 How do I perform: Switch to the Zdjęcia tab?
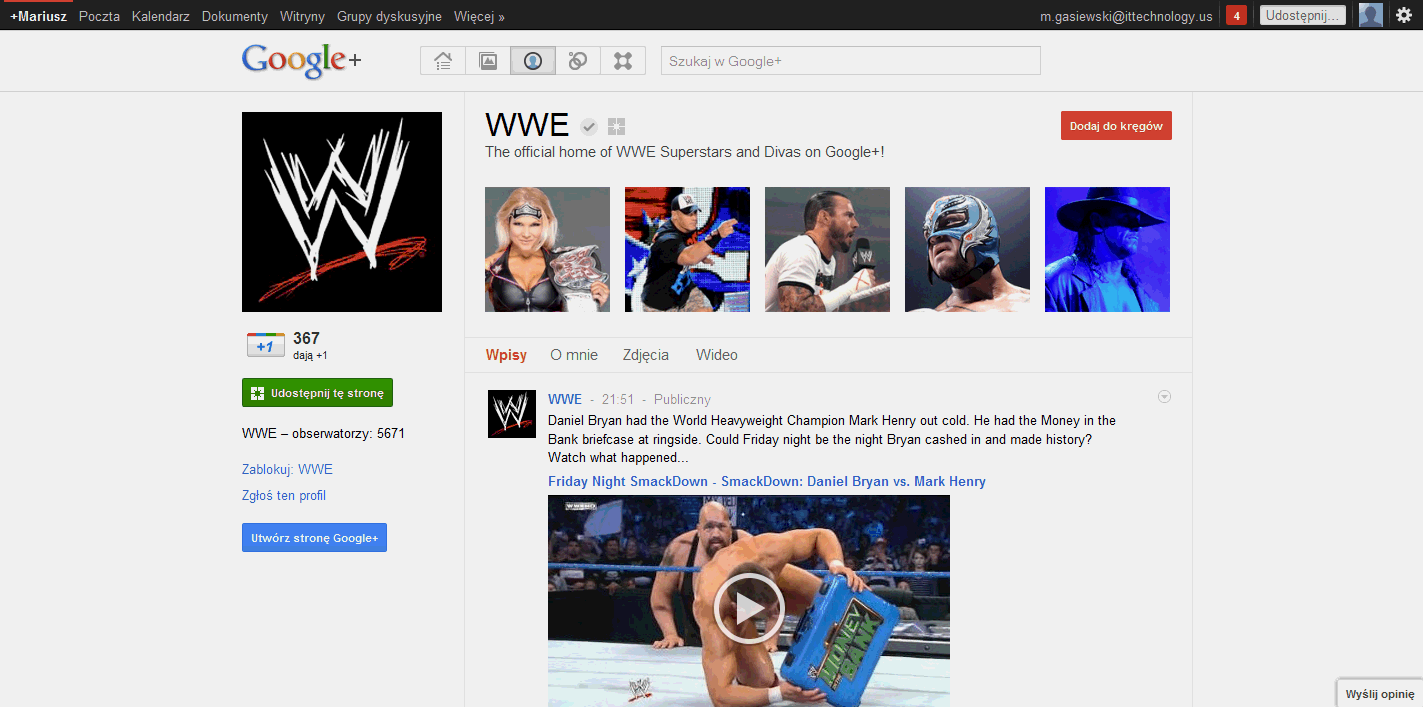(646, 355)
